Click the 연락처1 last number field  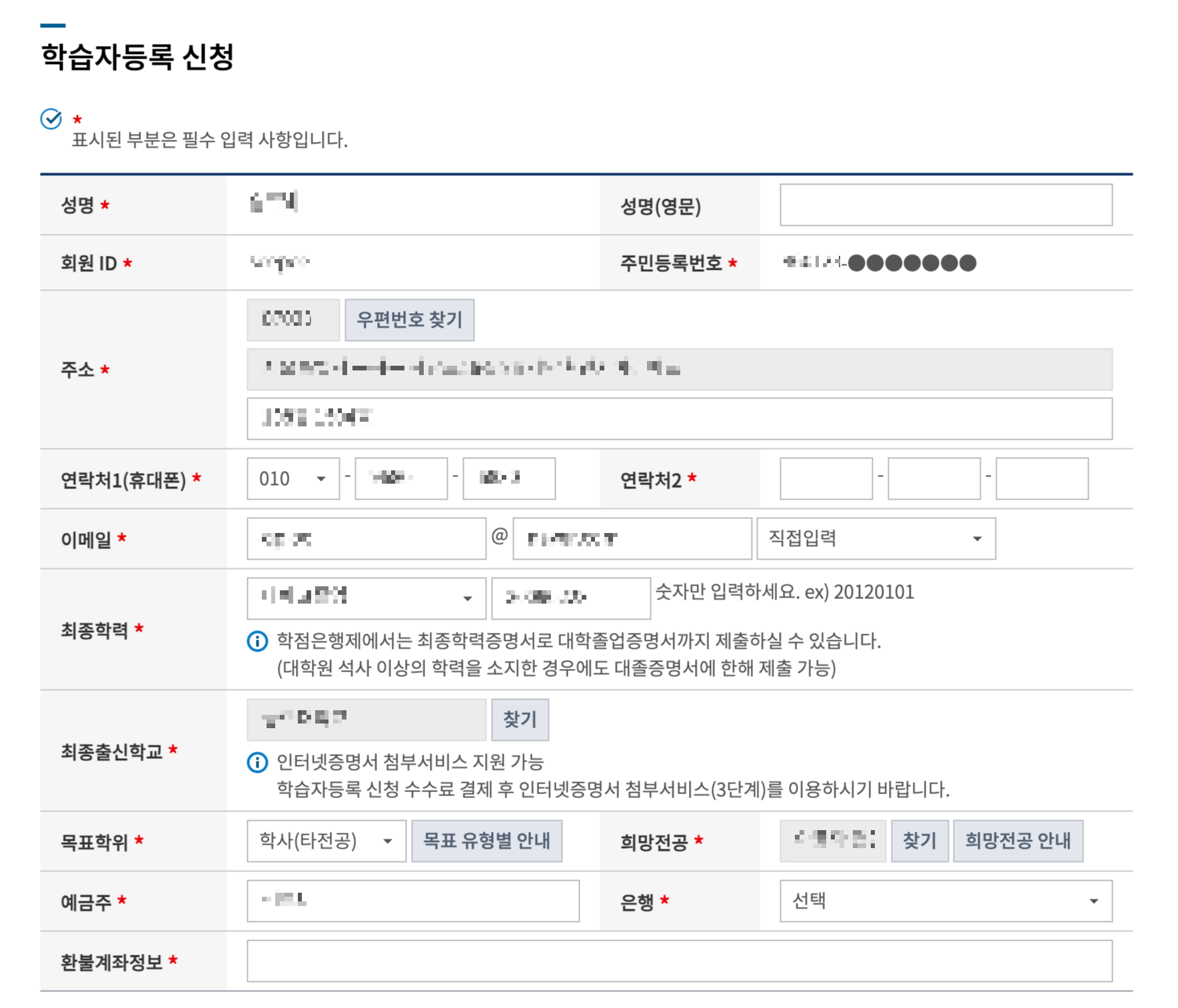click(509, 478)
